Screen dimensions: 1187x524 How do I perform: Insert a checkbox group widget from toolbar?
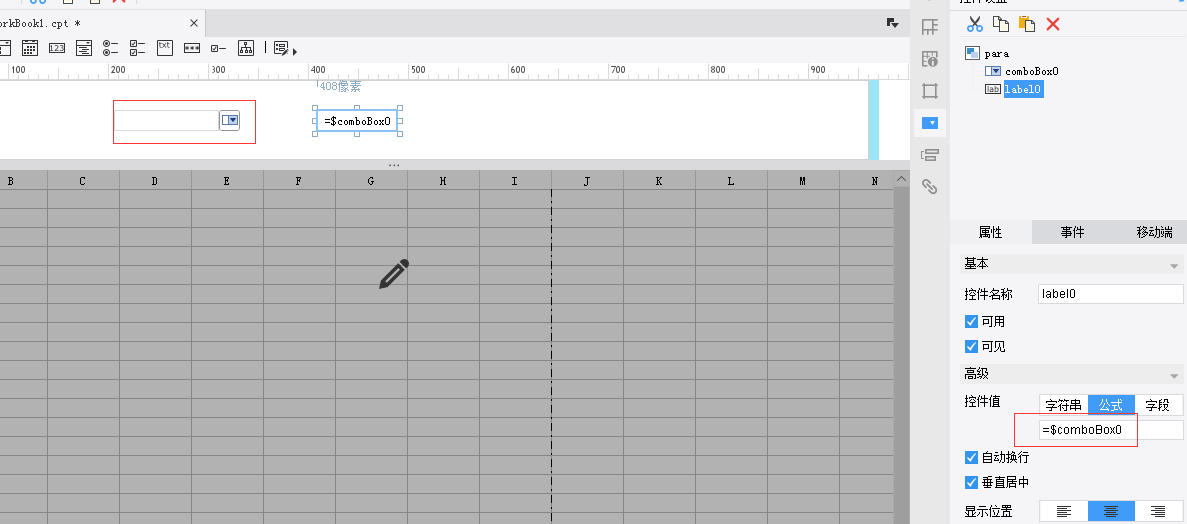tap(138, 48)
